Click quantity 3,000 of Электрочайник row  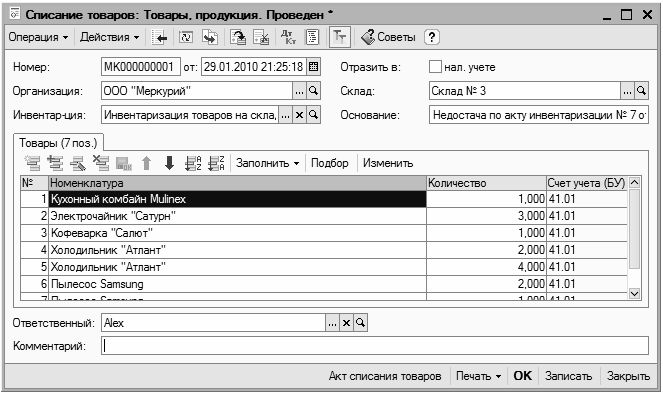point(486,216)
